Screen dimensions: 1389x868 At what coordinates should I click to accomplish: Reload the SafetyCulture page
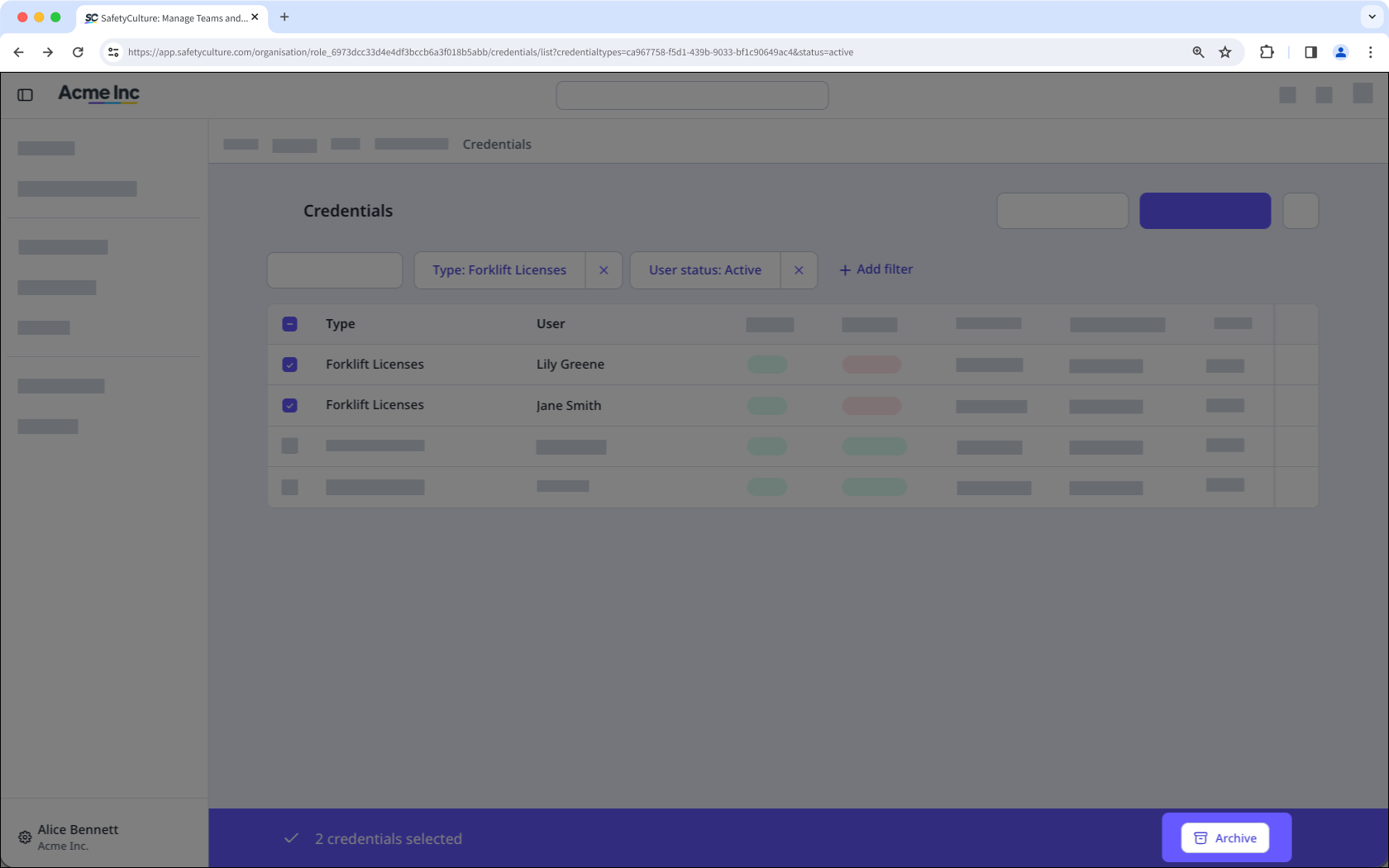78,52
